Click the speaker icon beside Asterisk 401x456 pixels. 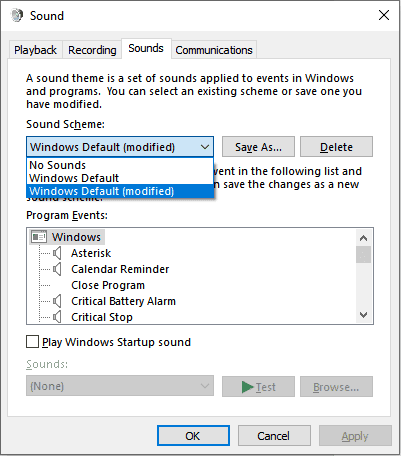pos(57,253)
